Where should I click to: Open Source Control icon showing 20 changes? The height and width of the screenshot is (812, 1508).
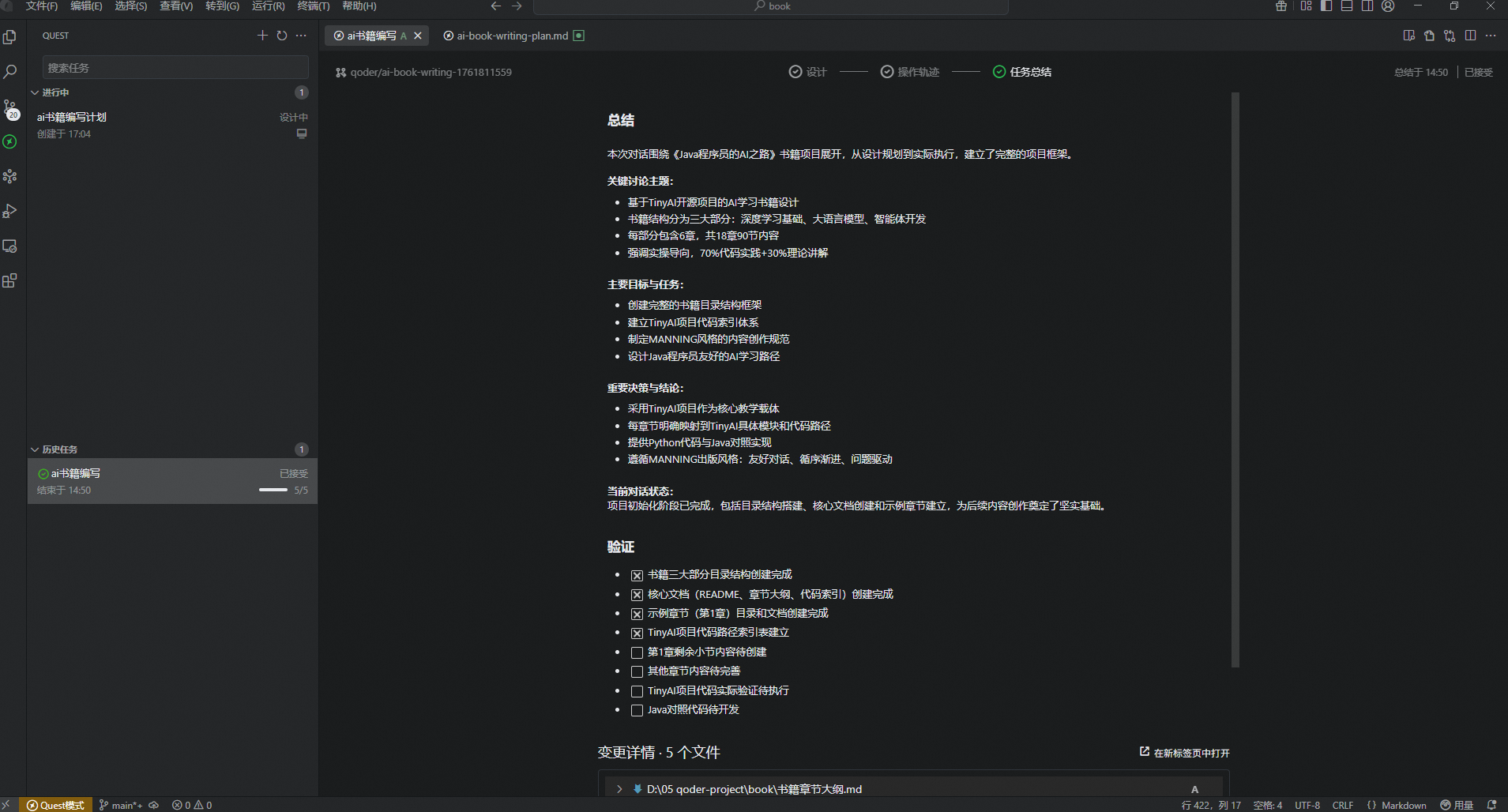click(10, 107)
